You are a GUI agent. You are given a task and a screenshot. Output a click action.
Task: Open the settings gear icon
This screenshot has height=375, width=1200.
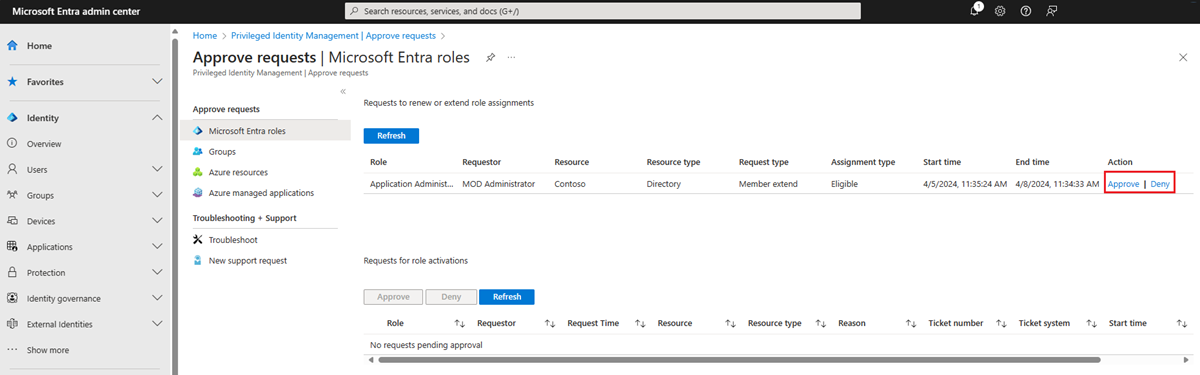click(x=1000, y=10)
